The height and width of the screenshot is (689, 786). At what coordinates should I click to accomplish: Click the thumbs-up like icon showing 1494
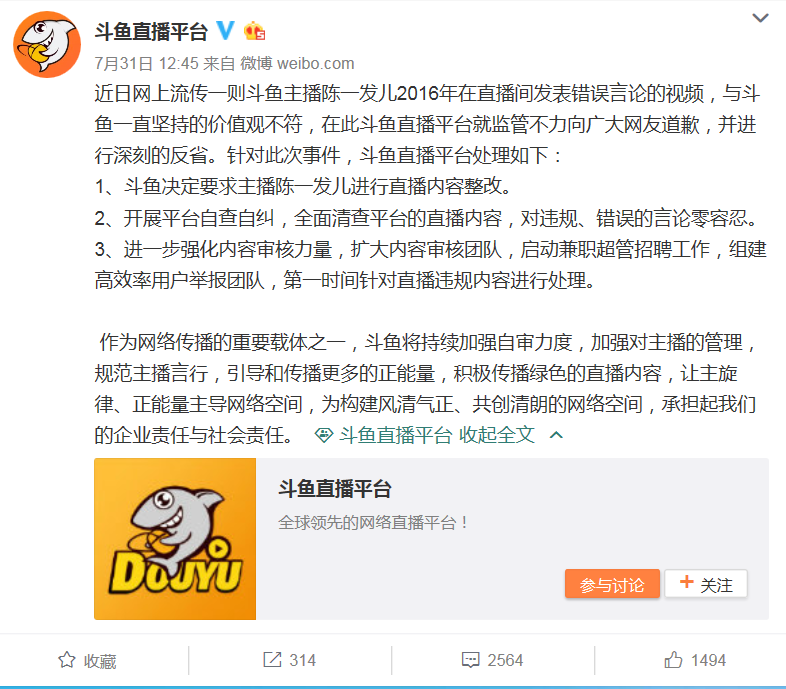click(673, 659)
